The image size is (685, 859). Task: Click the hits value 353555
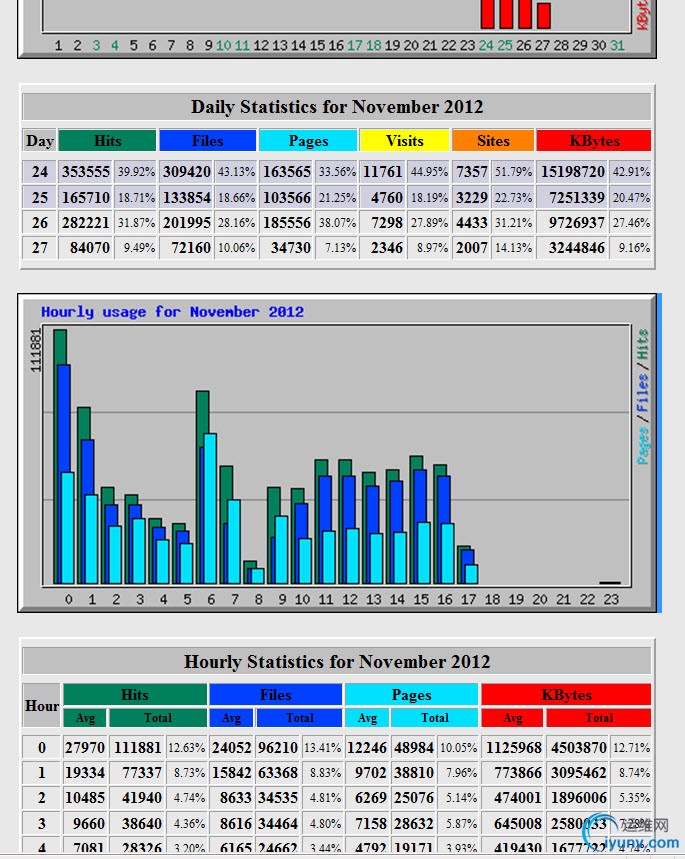[x=85, y=172]
